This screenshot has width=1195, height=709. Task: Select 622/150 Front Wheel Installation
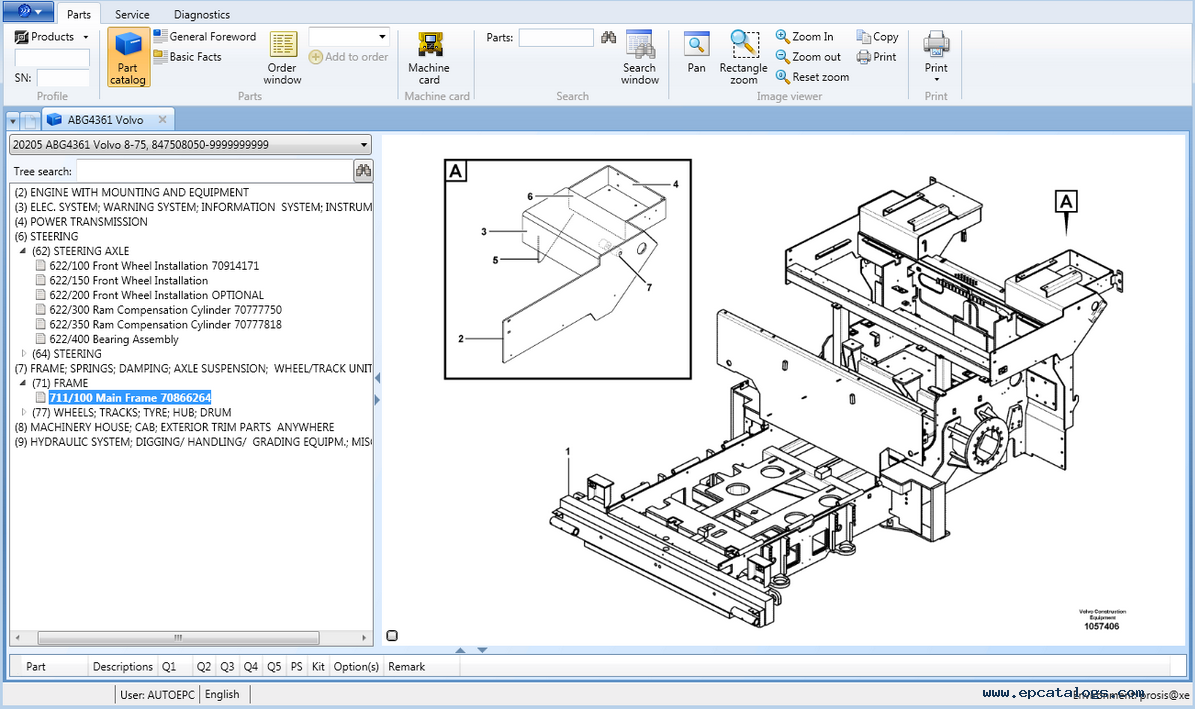(x=128, y=280)
